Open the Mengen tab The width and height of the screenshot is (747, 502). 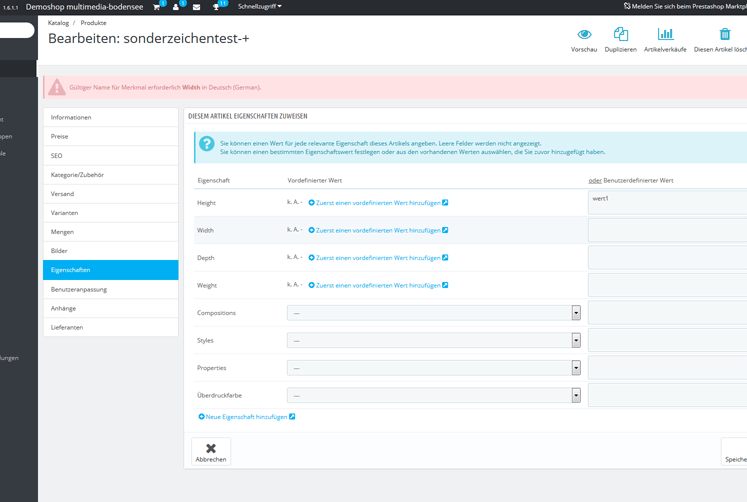(x=111, y=232)
